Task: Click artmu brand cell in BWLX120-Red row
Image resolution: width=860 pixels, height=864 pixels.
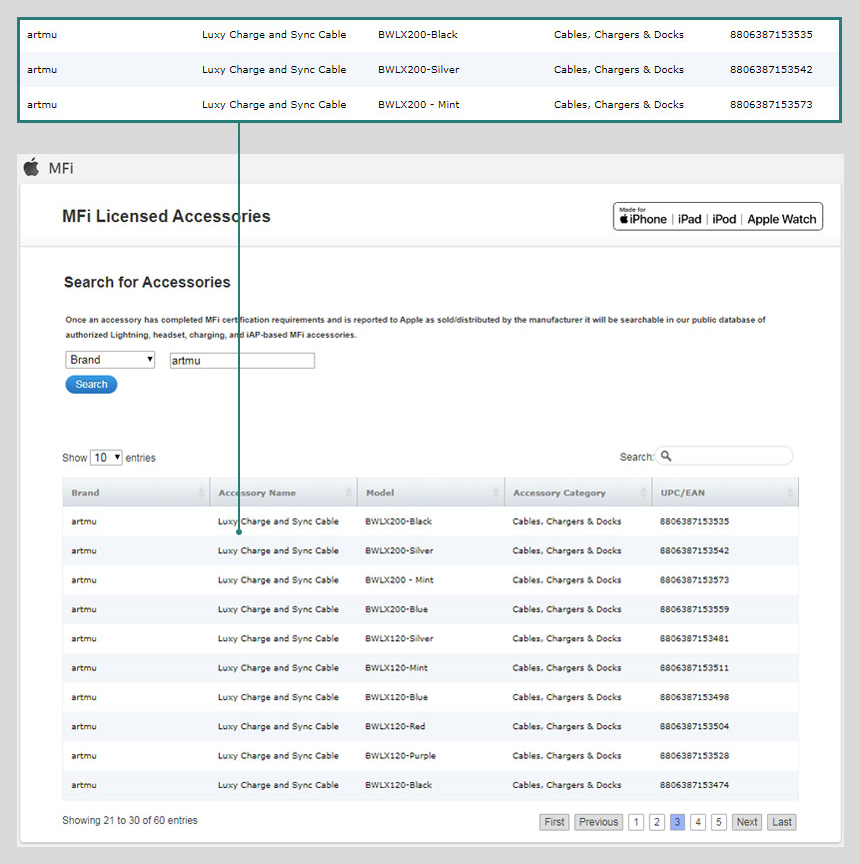Action: [84, 726]
